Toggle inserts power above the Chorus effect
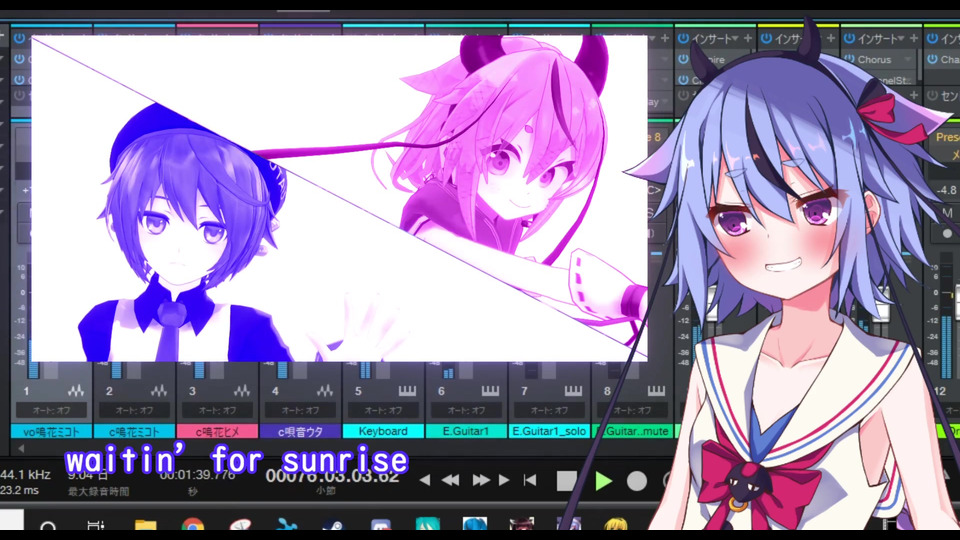The height and width of the screenshot is (540, 960). click(849, 39)
